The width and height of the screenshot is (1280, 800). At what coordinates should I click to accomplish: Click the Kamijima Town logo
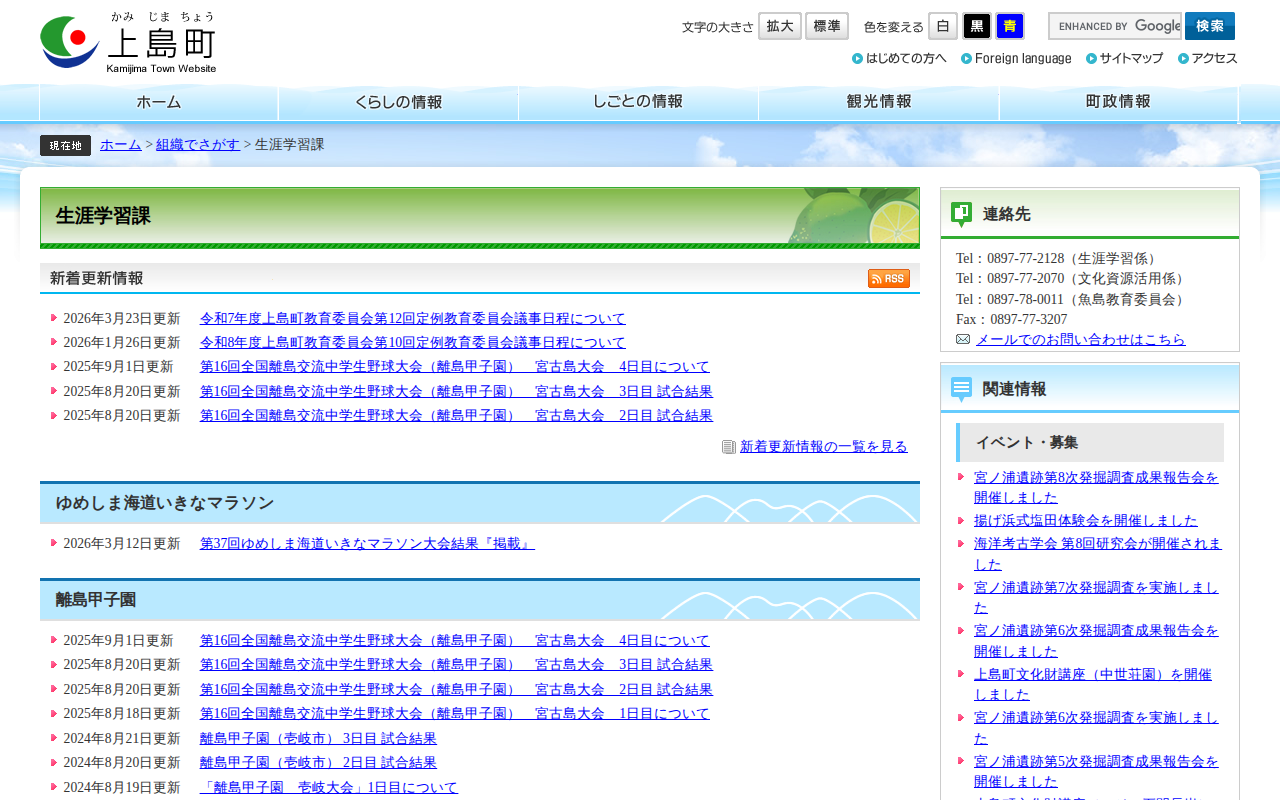(128, 42)
